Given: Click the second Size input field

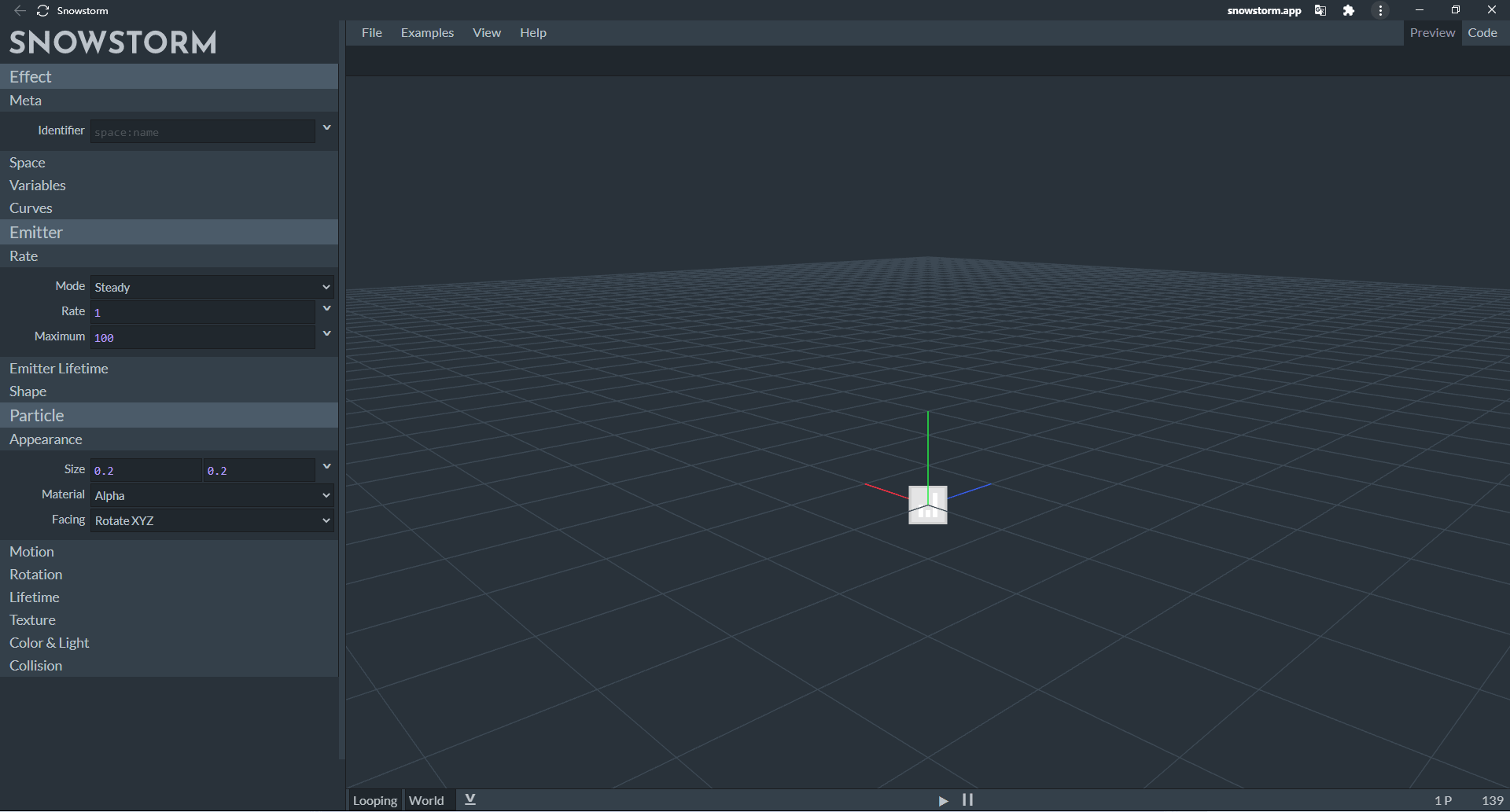Looking at the screenshot, I should [259, 470].
